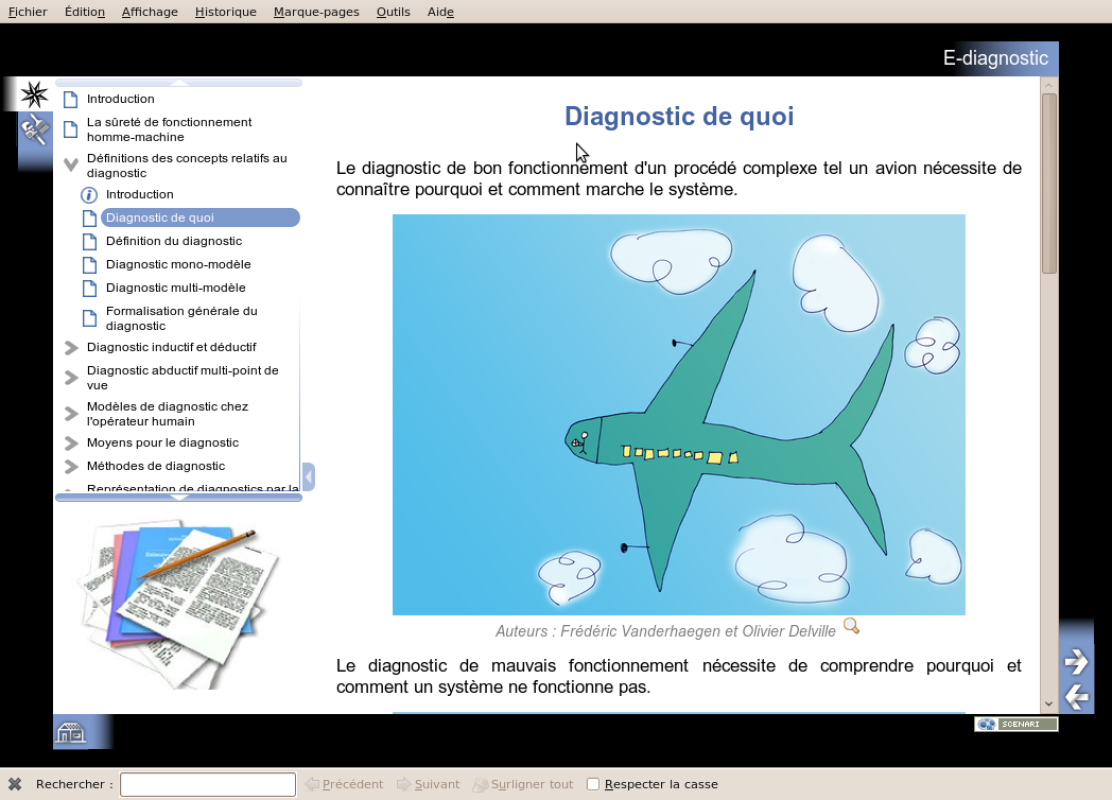Viewport: 1112px width, 800px height.
Task: Click the compass star menu icon
Action: click(33, 94)
